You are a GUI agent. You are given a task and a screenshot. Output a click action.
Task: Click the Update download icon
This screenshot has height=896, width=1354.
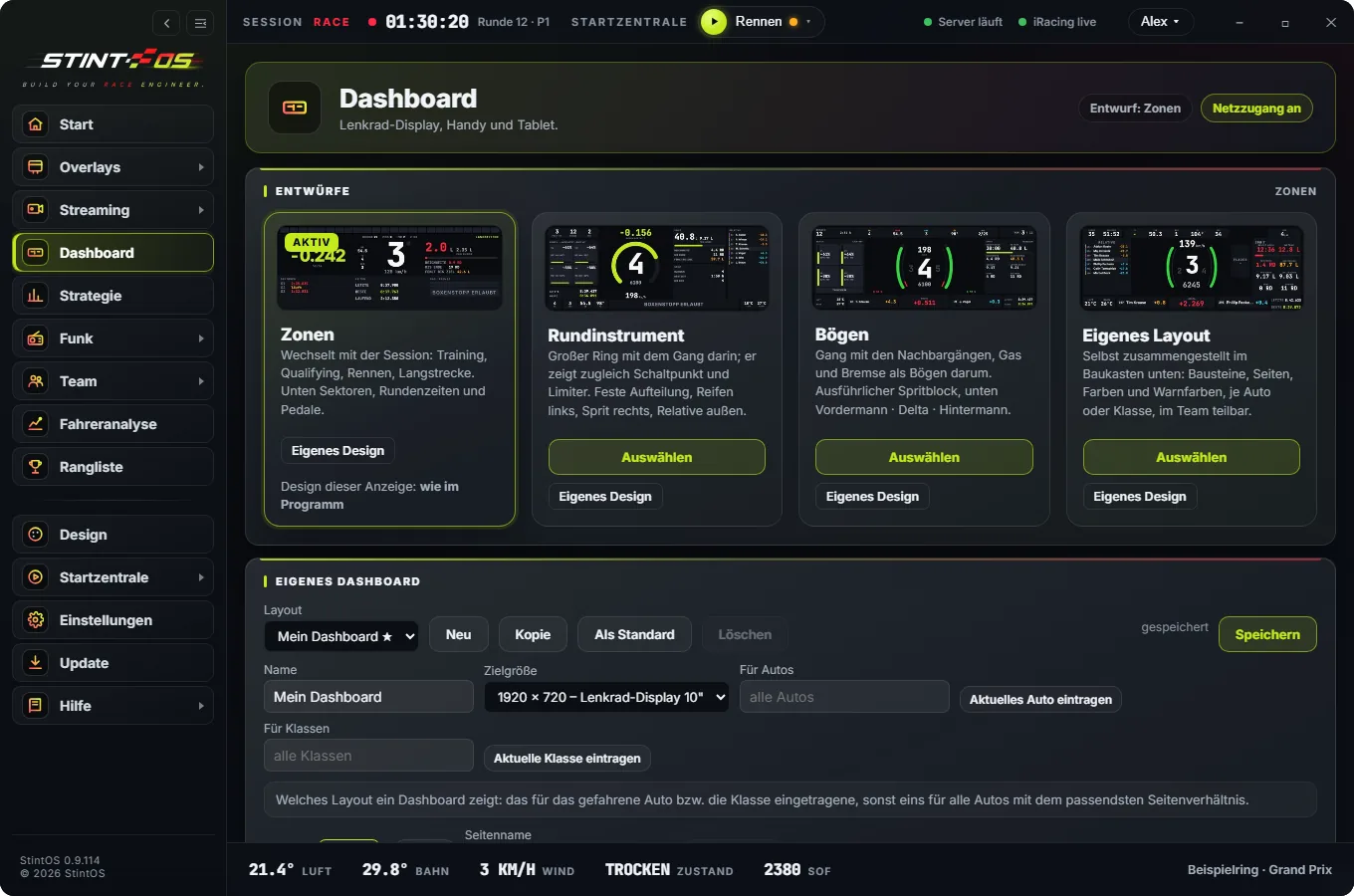click(36, 663)
